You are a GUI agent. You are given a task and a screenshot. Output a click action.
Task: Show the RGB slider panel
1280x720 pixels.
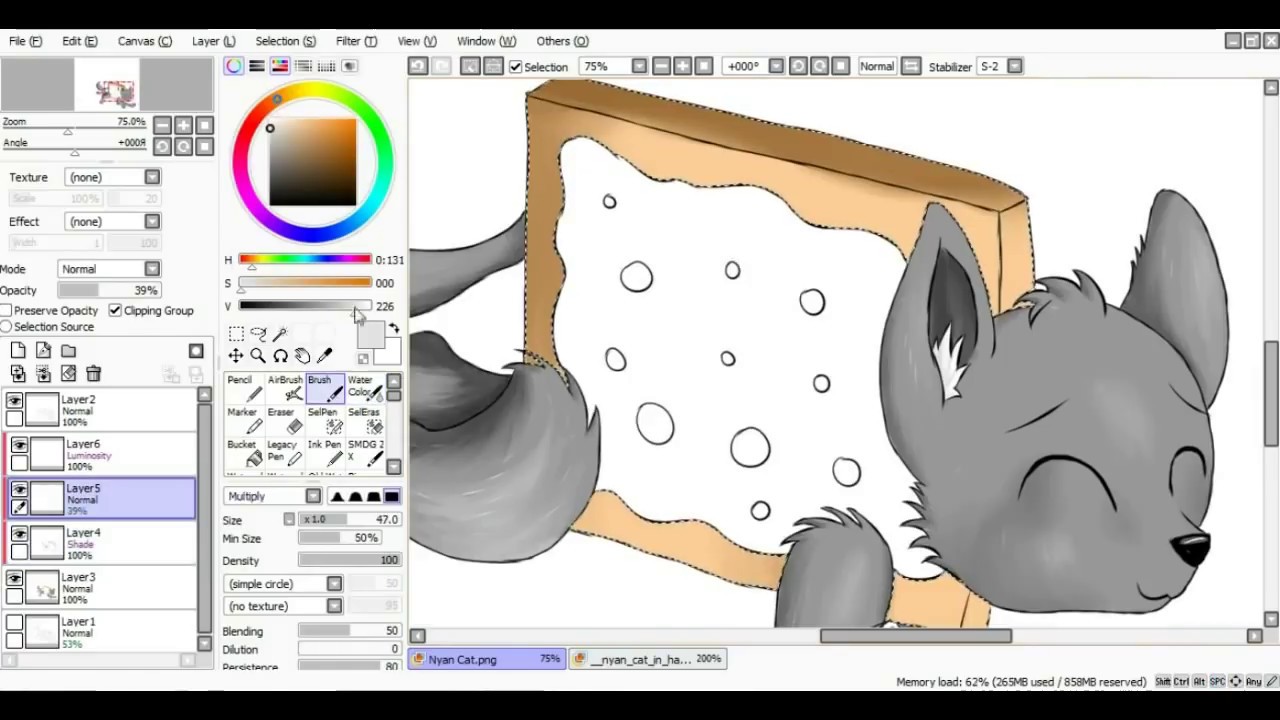[257, 66]
